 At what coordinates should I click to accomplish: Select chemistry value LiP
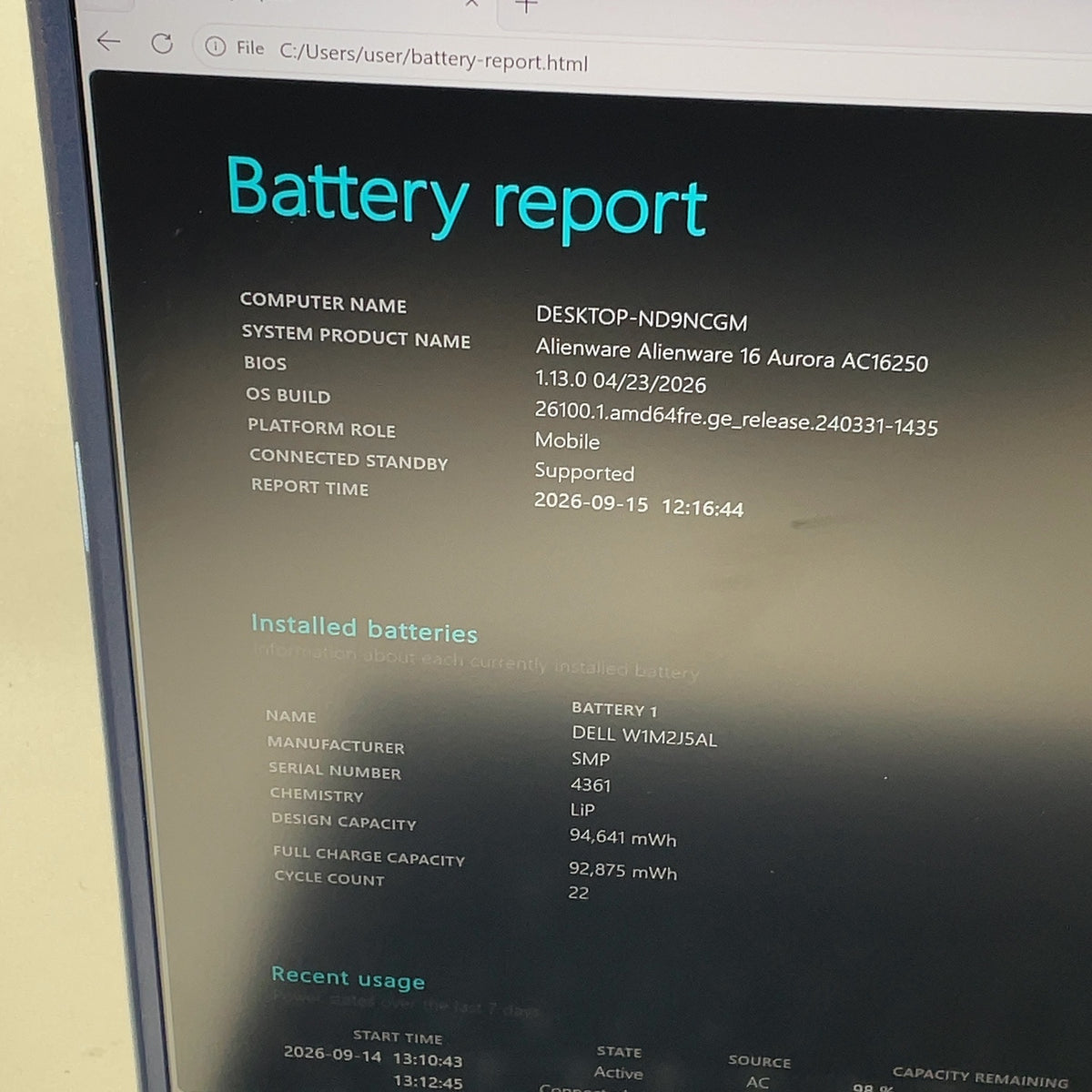click(582, 809)
